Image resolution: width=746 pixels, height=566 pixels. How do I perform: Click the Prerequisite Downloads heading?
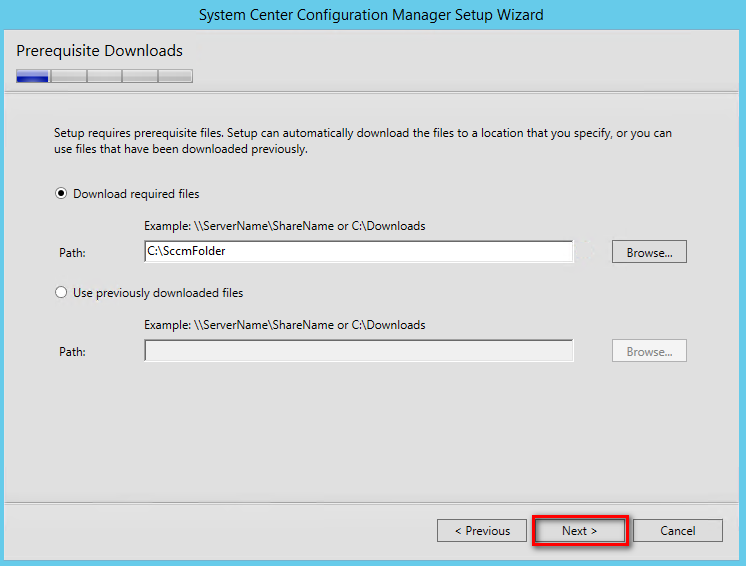(x=99, y=50)
